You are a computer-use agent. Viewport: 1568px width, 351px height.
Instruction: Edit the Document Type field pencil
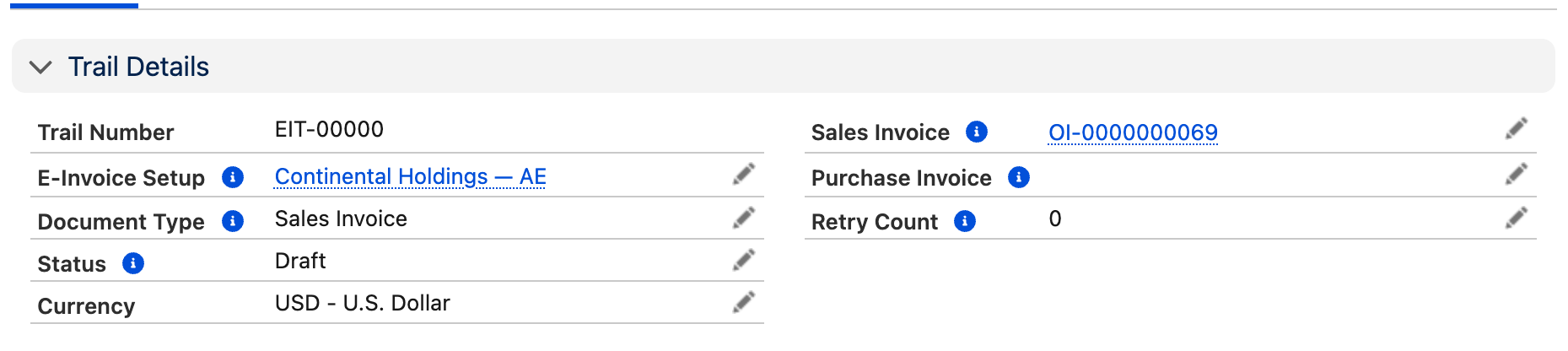744,219
